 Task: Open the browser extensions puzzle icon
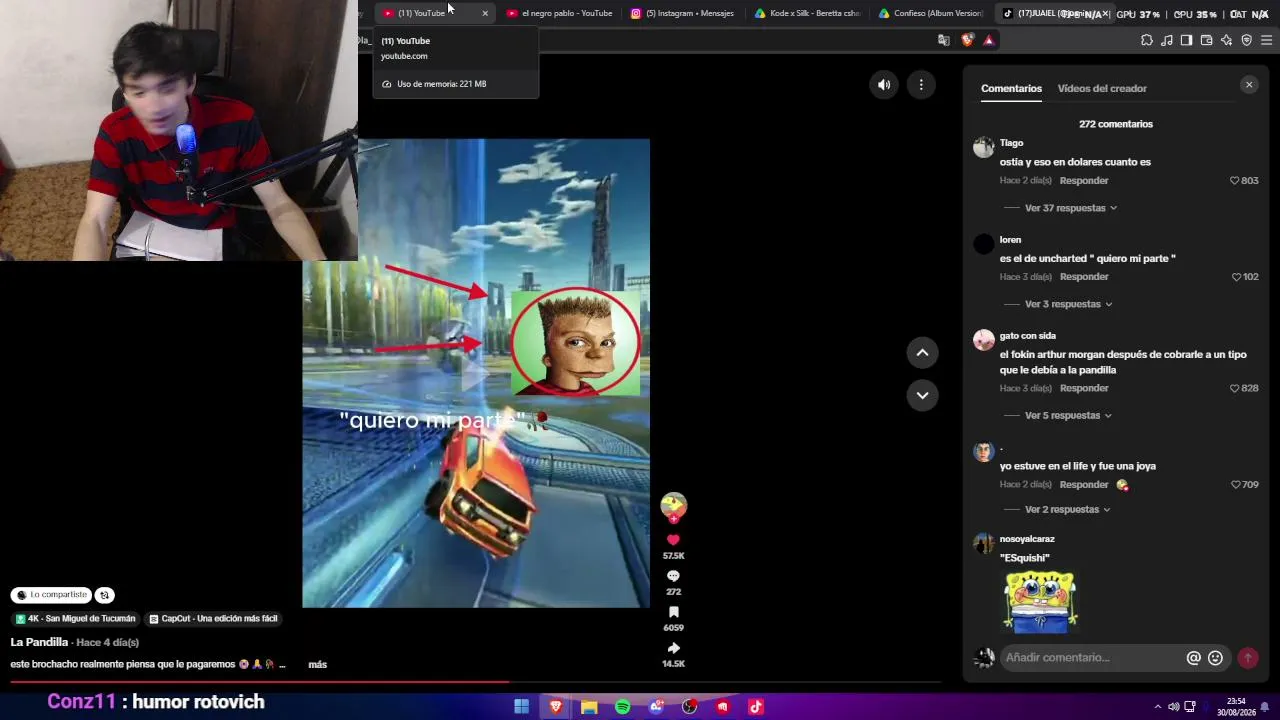[1147, 40]
